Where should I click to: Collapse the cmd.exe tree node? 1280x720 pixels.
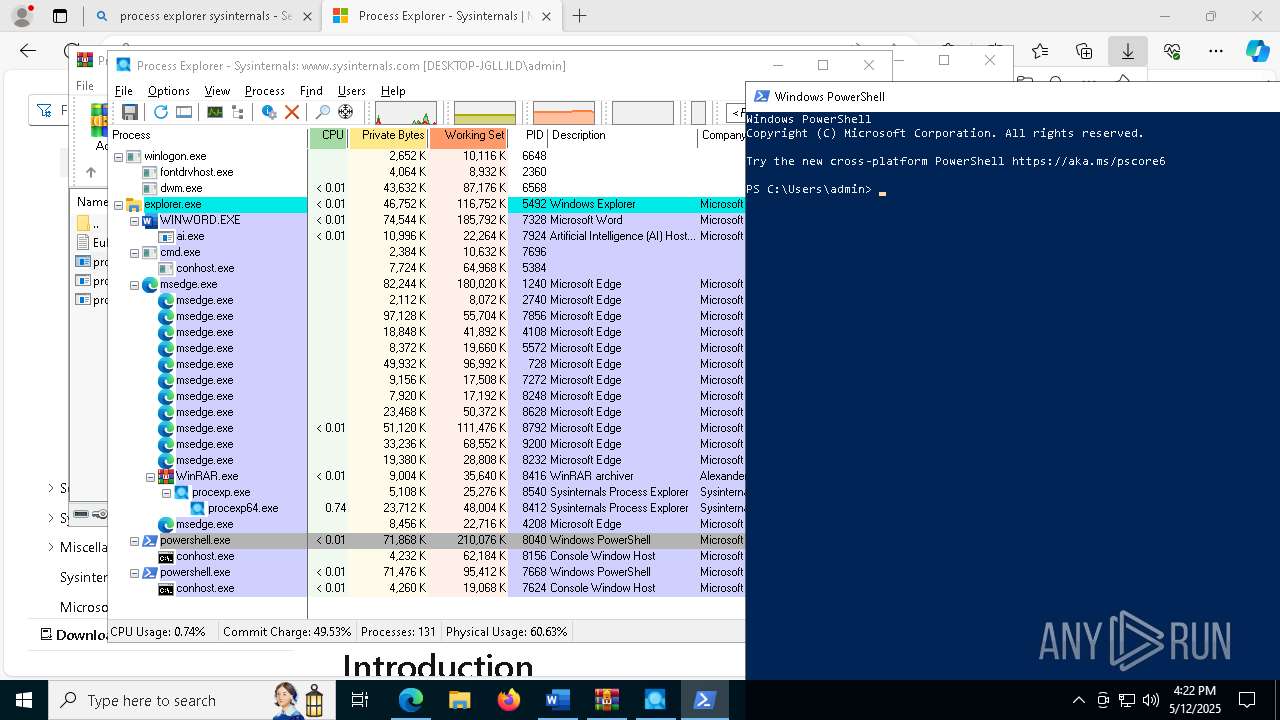134,252
